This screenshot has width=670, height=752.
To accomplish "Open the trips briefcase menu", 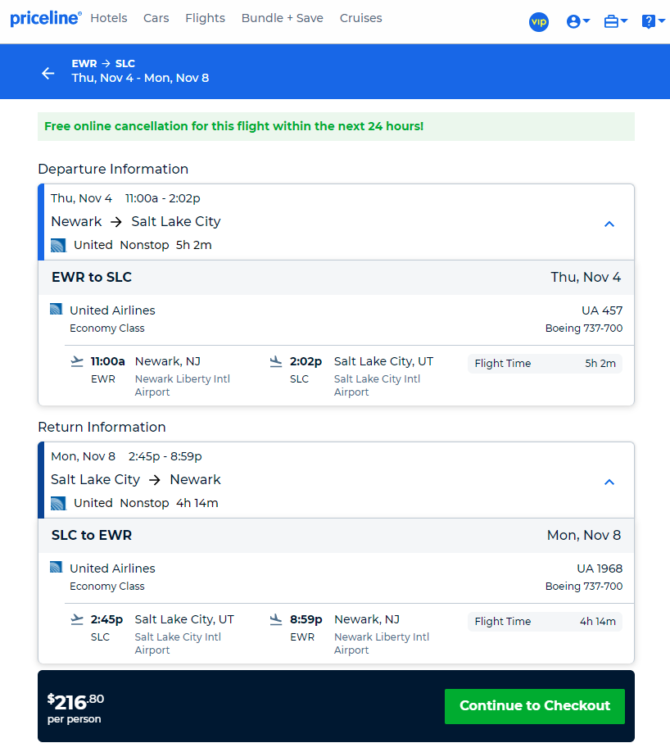I will point(615,21).
